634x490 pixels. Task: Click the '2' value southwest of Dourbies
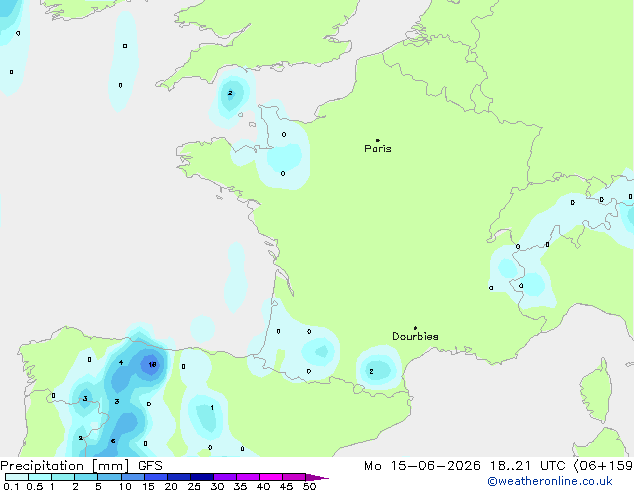[x=371, y=371]
